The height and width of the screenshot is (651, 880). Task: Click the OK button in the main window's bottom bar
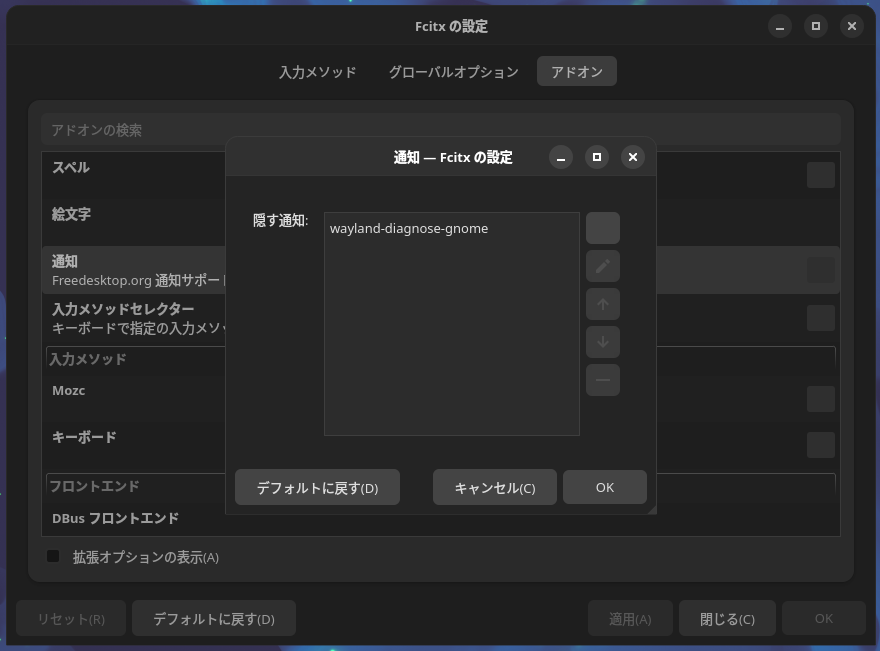click(824, 618)
